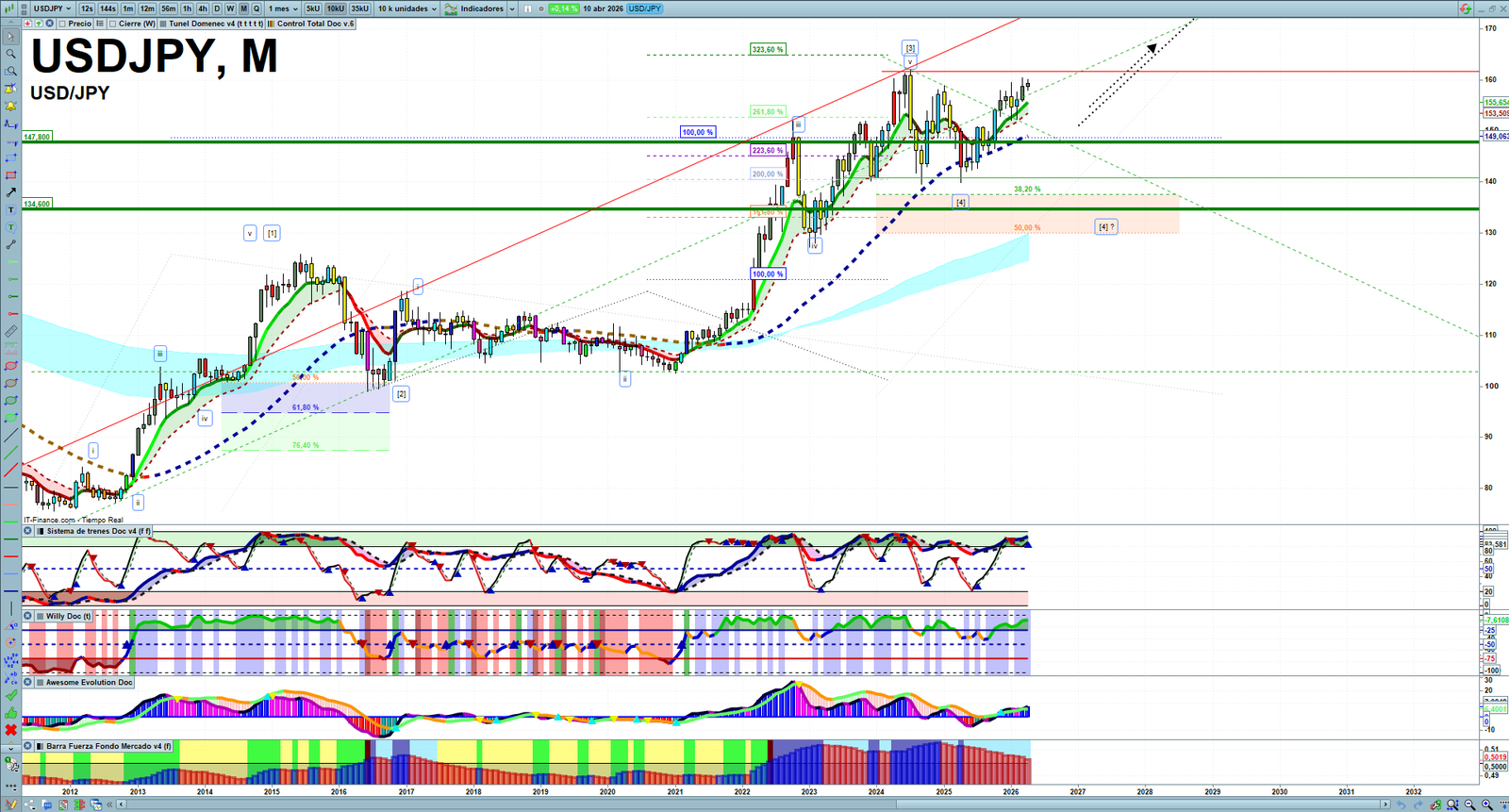Viewport: 1509px width, 812px height.
Task: Click the pencil icon in bottom-left toolbar
Action: pos(11,804)
